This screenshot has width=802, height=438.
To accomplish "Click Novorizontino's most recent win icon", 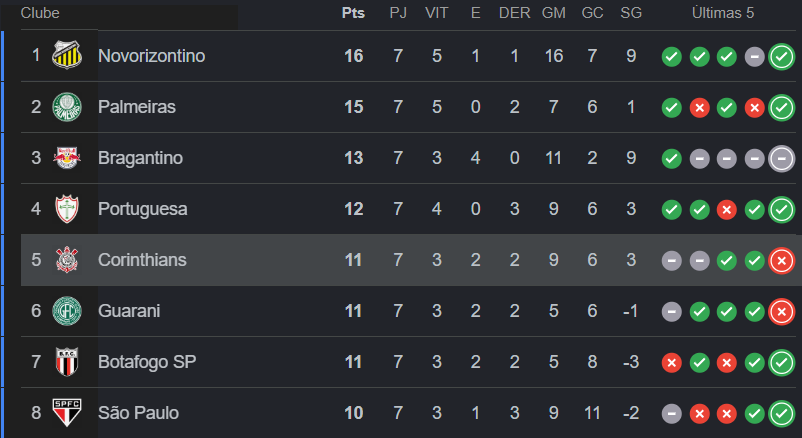I will (782, 56).
